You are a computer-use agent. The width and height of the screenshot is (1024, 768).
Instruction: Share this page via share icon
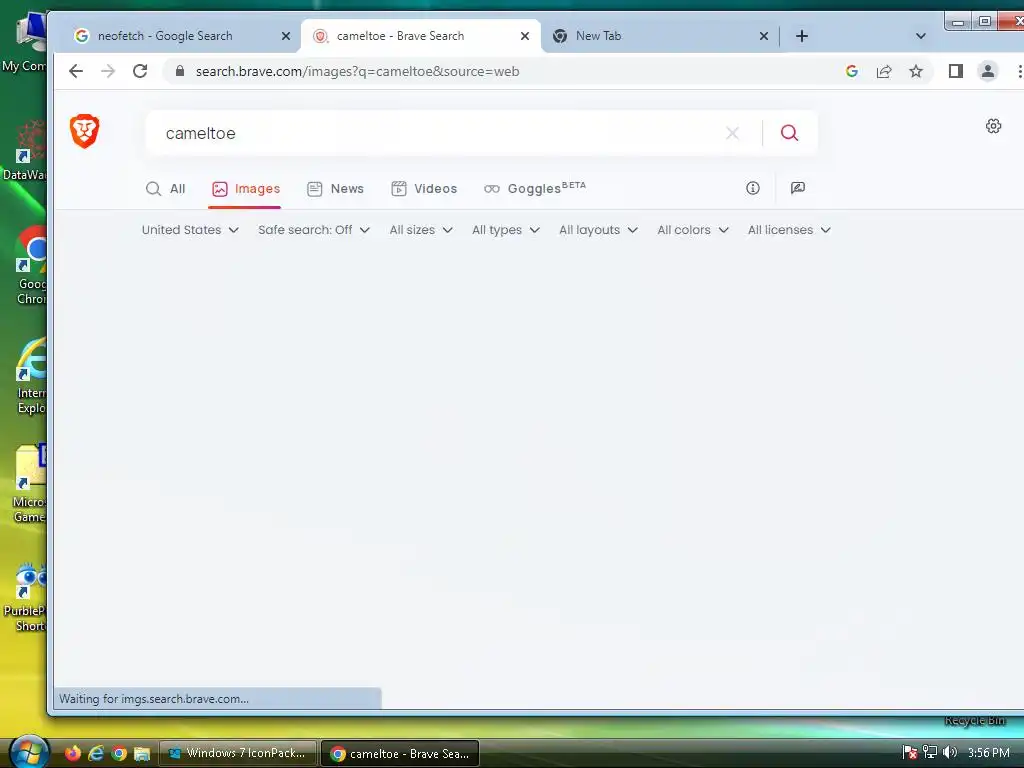click(x=884, y=71)
